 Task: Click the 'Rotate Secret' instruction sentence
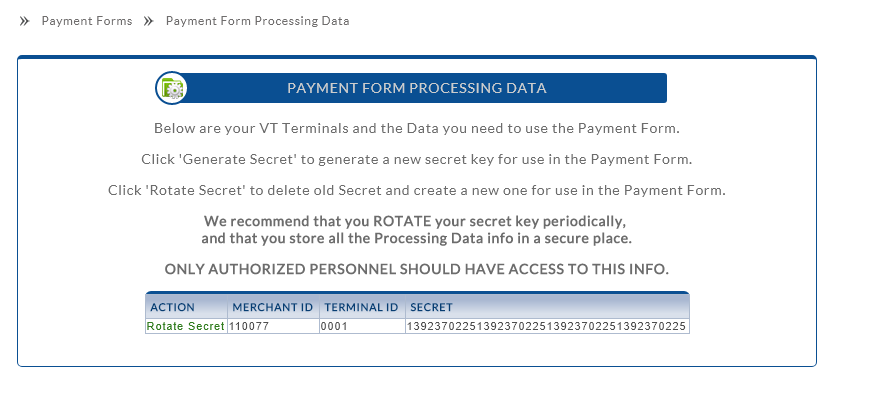tap(416, 190)
